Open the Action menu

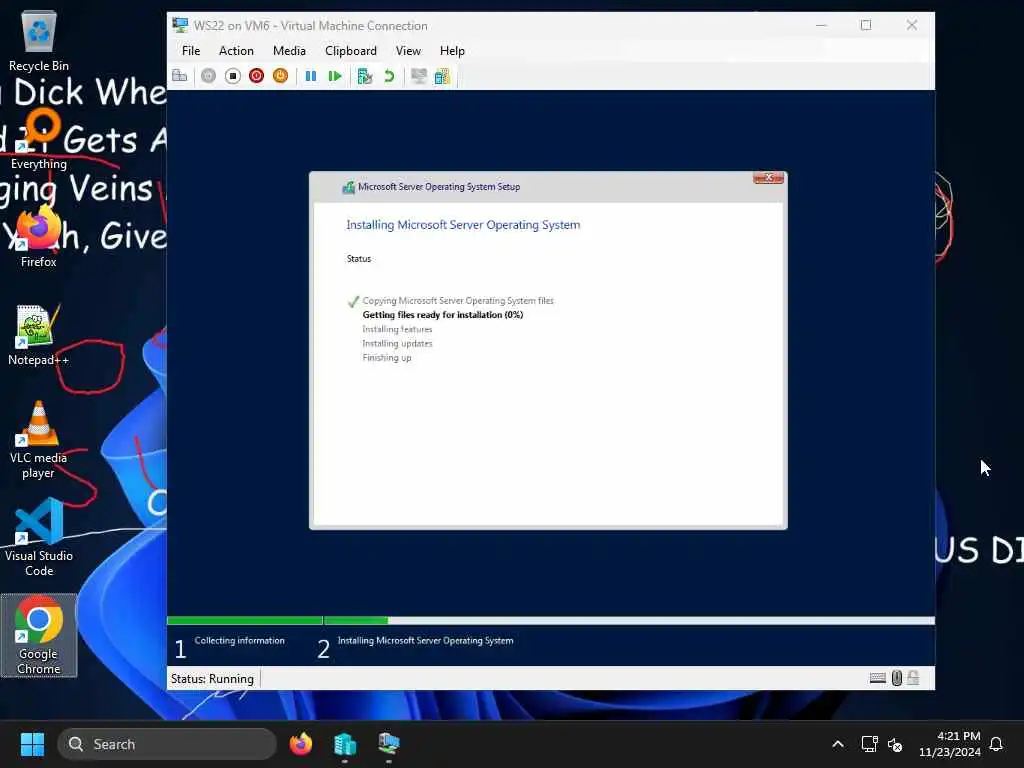point(236,51)
